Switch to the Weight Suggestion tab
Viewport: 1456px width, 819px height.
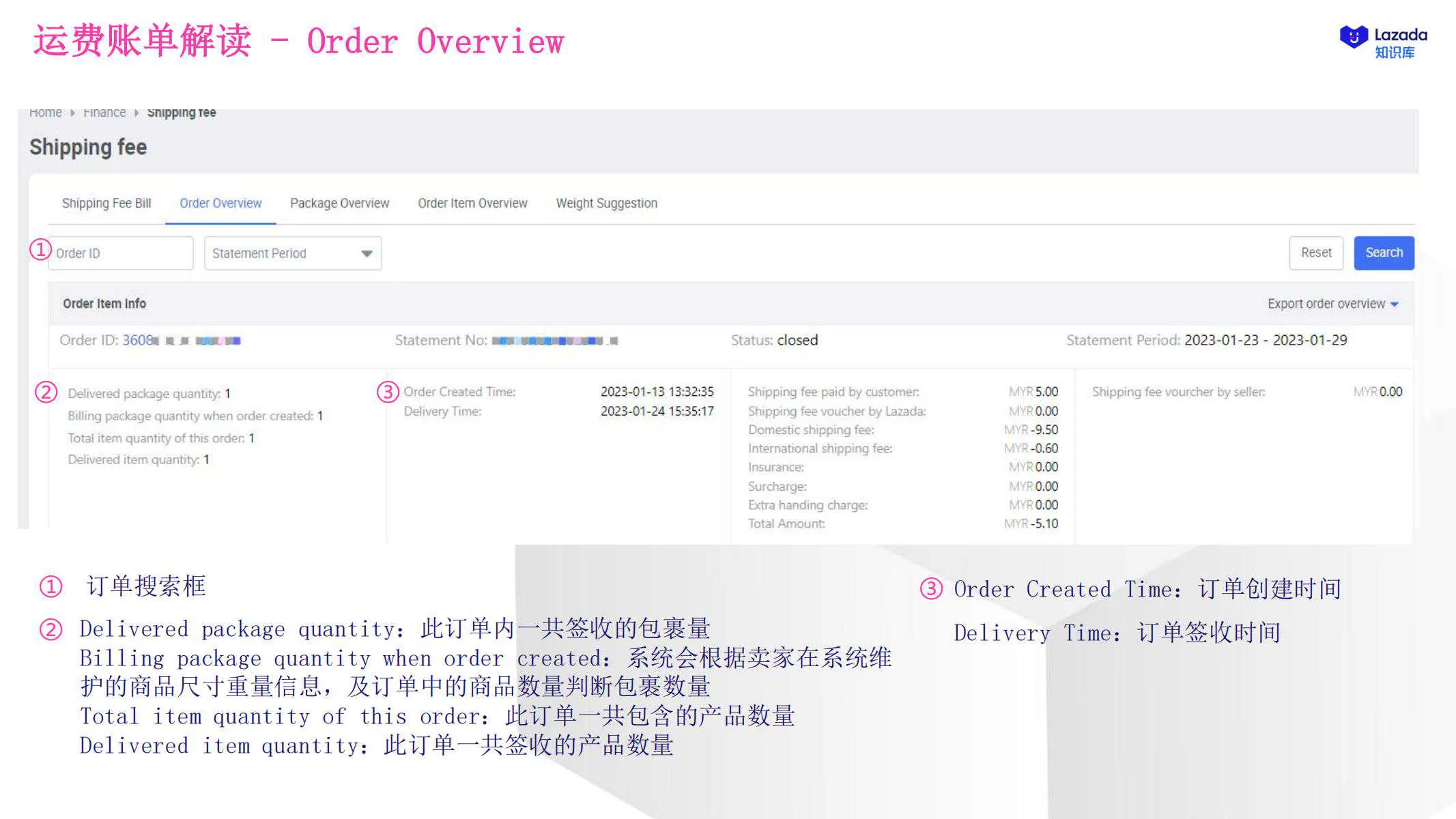coord(605,203)
